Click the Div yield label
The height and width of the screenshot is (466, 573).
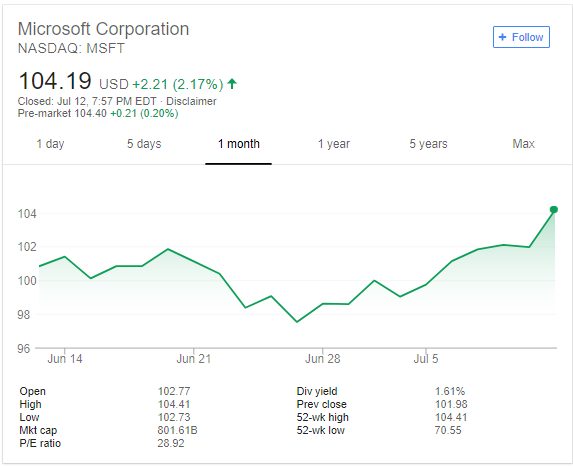click(x=317, y=391)
